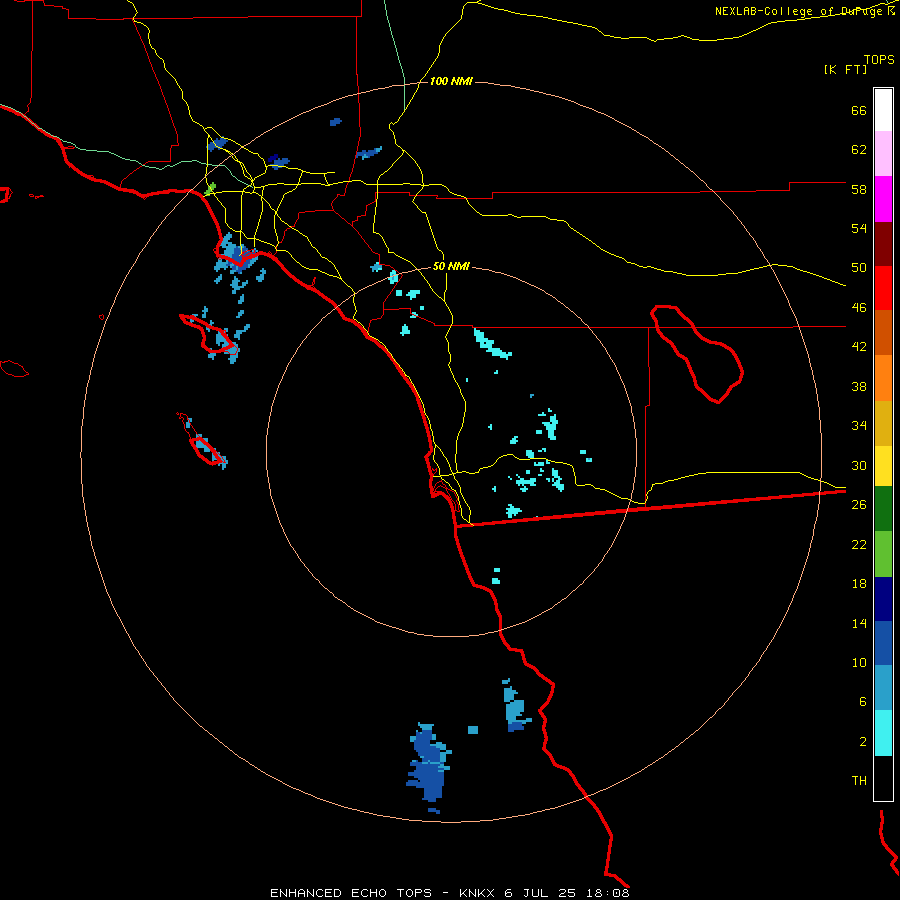Click the 'TOPS' legend heading

[x=879, y=59]
